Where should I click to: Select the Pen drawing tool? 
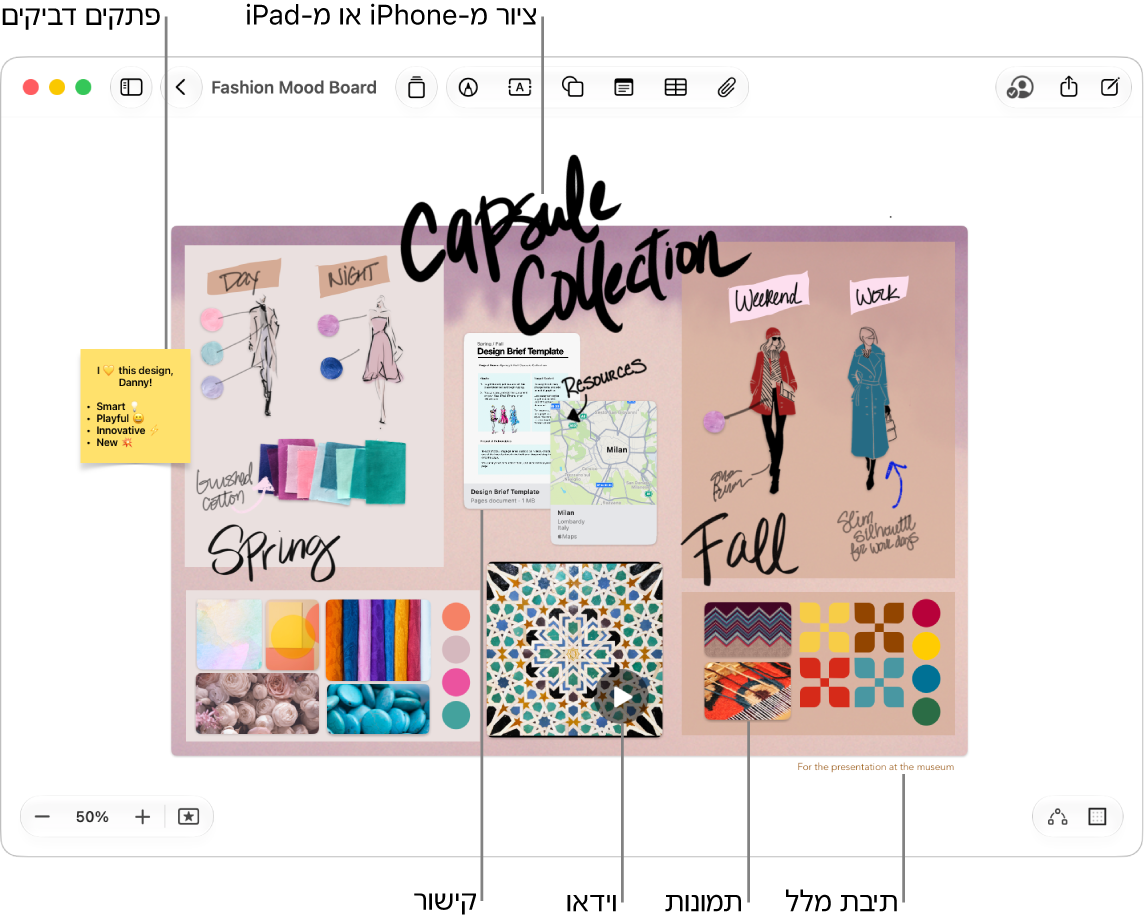tap(468, 88)
